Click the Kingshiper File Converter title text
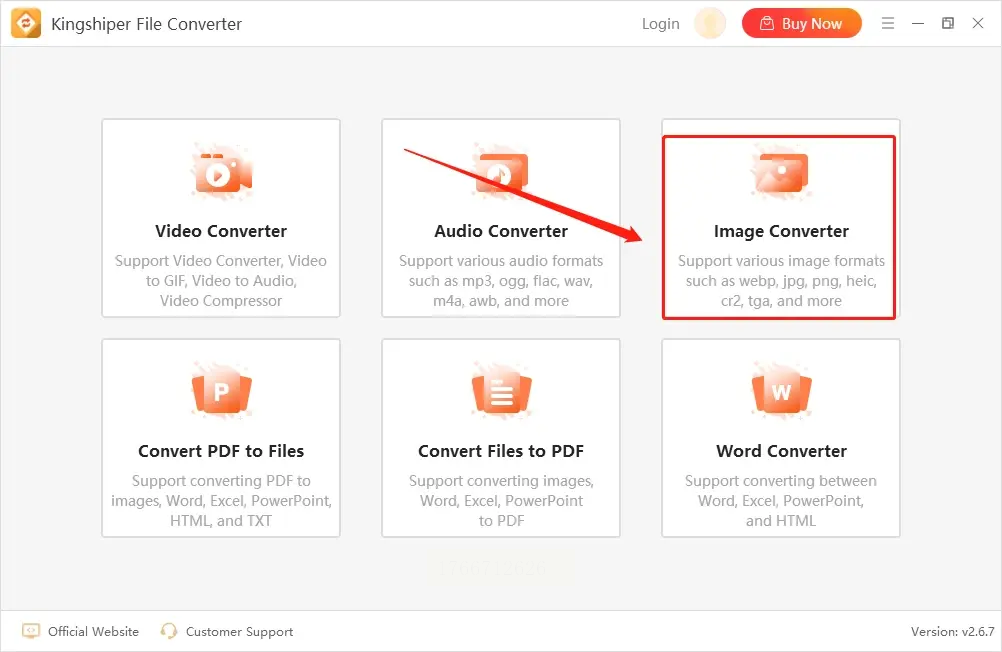This screenshot has width=1002, height=652. click(146, 24)
